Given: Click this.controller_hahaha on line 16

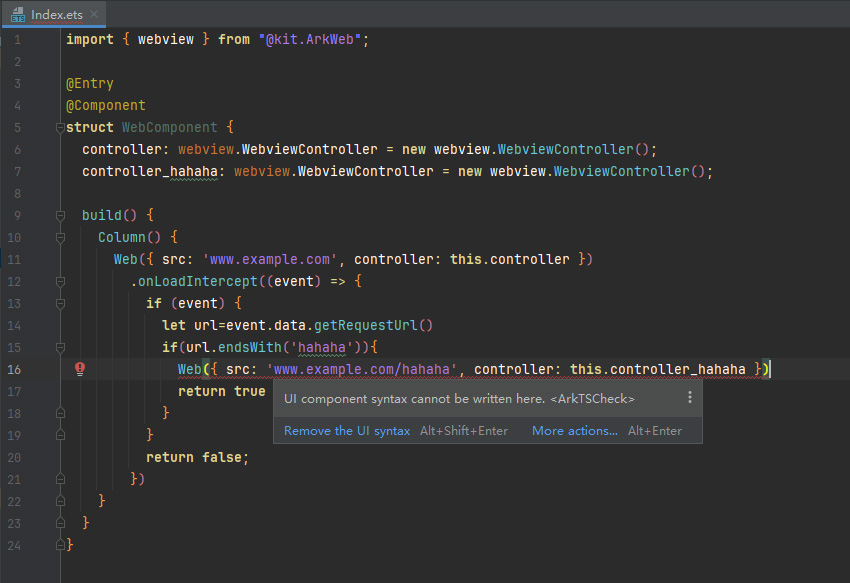Looking at the screenshot, I should click(658, 369).
